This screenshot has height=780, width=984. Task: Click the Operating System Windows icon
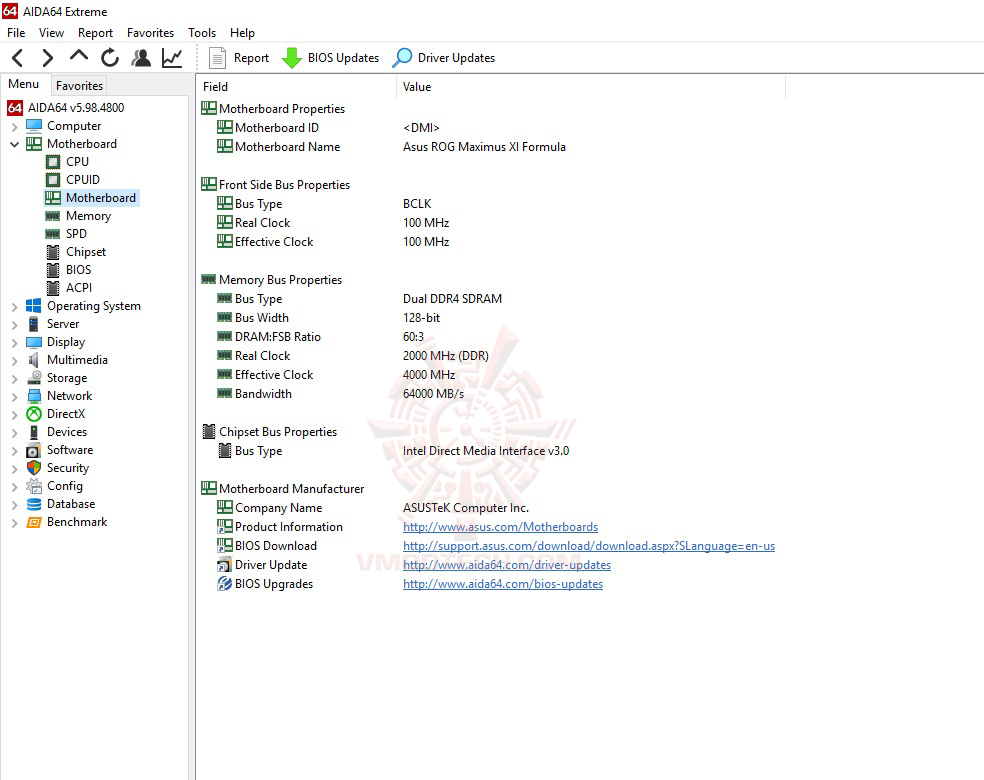[34, 306]
